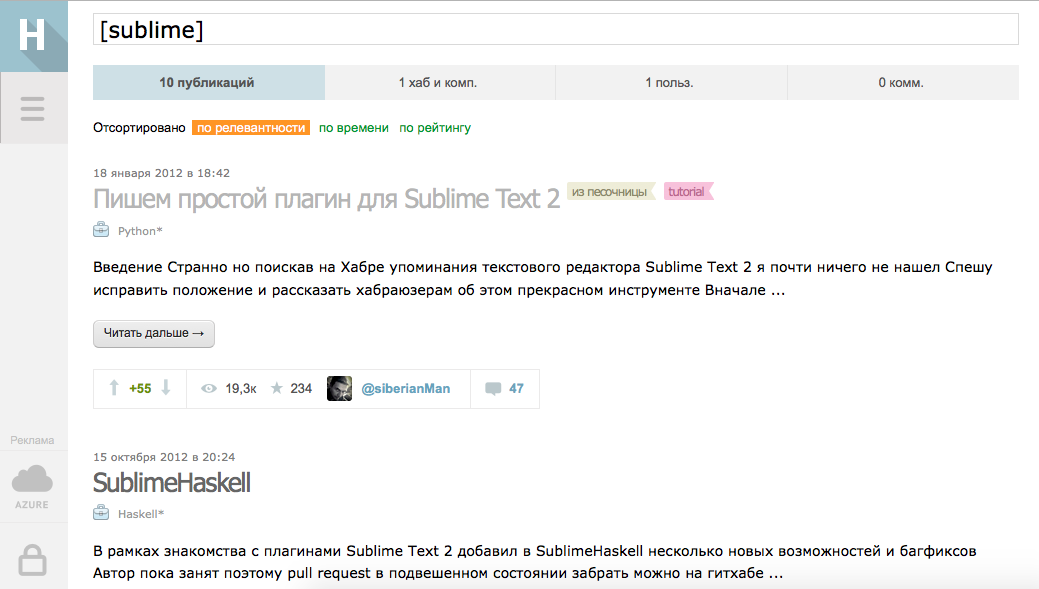Open the Azure cloud advertisement
This screenshot has height=589, width=1039.
[x=32, y=487]
